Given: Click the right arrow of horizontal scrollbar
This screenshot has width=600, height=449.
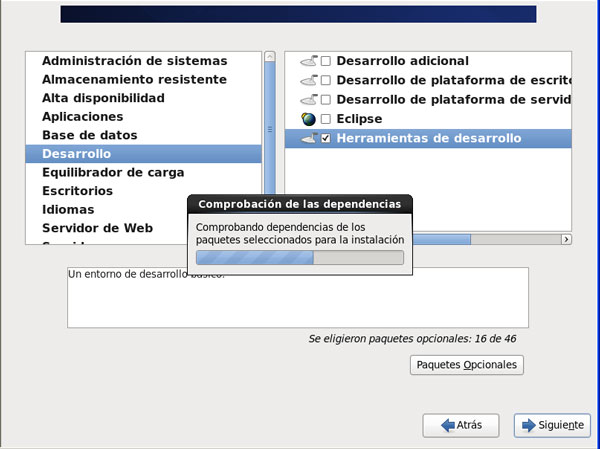Looking at the screenshot, I should [566, 240].
